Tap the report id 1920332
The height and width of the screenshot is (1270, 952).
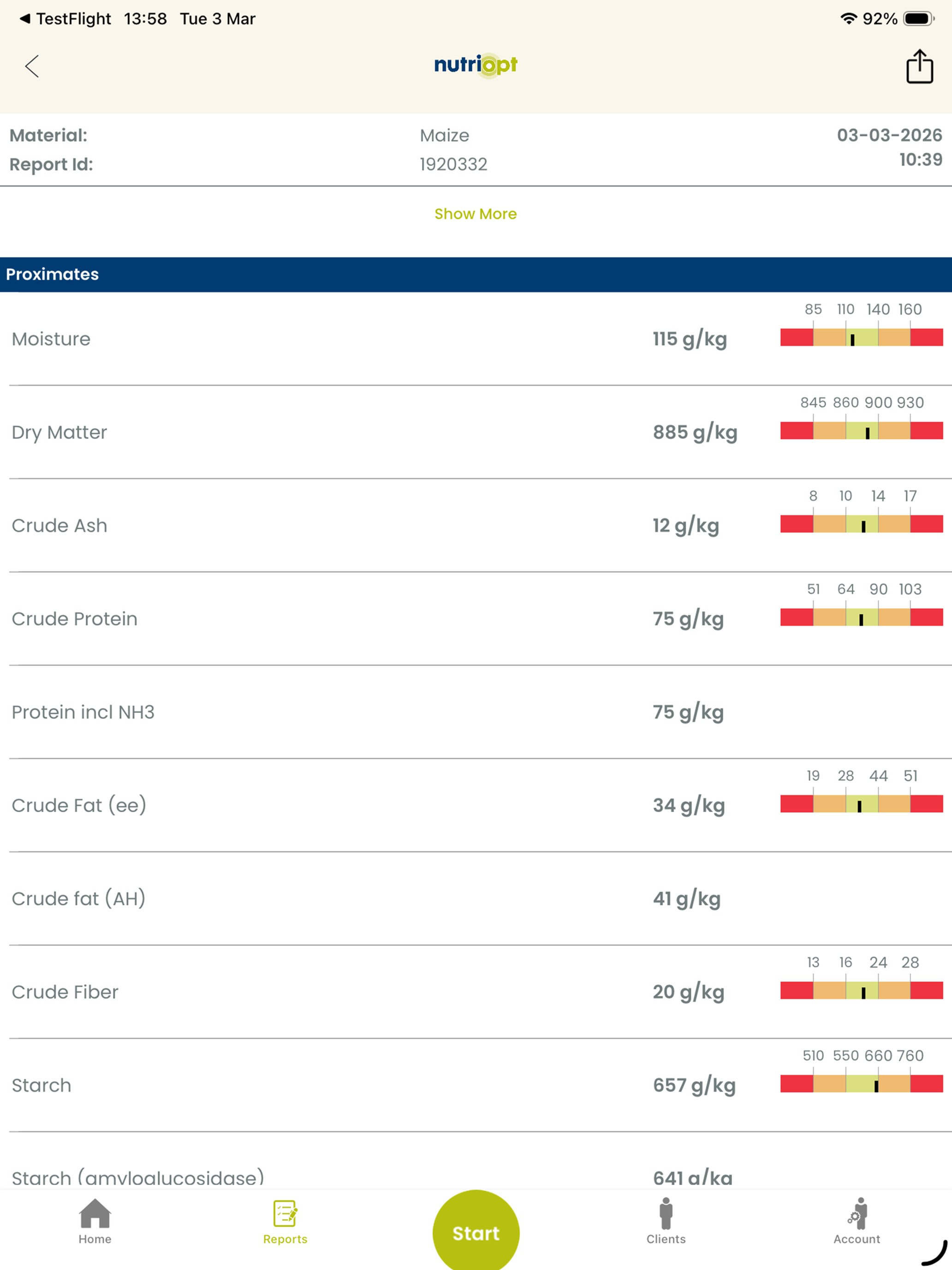coord(453,164)
